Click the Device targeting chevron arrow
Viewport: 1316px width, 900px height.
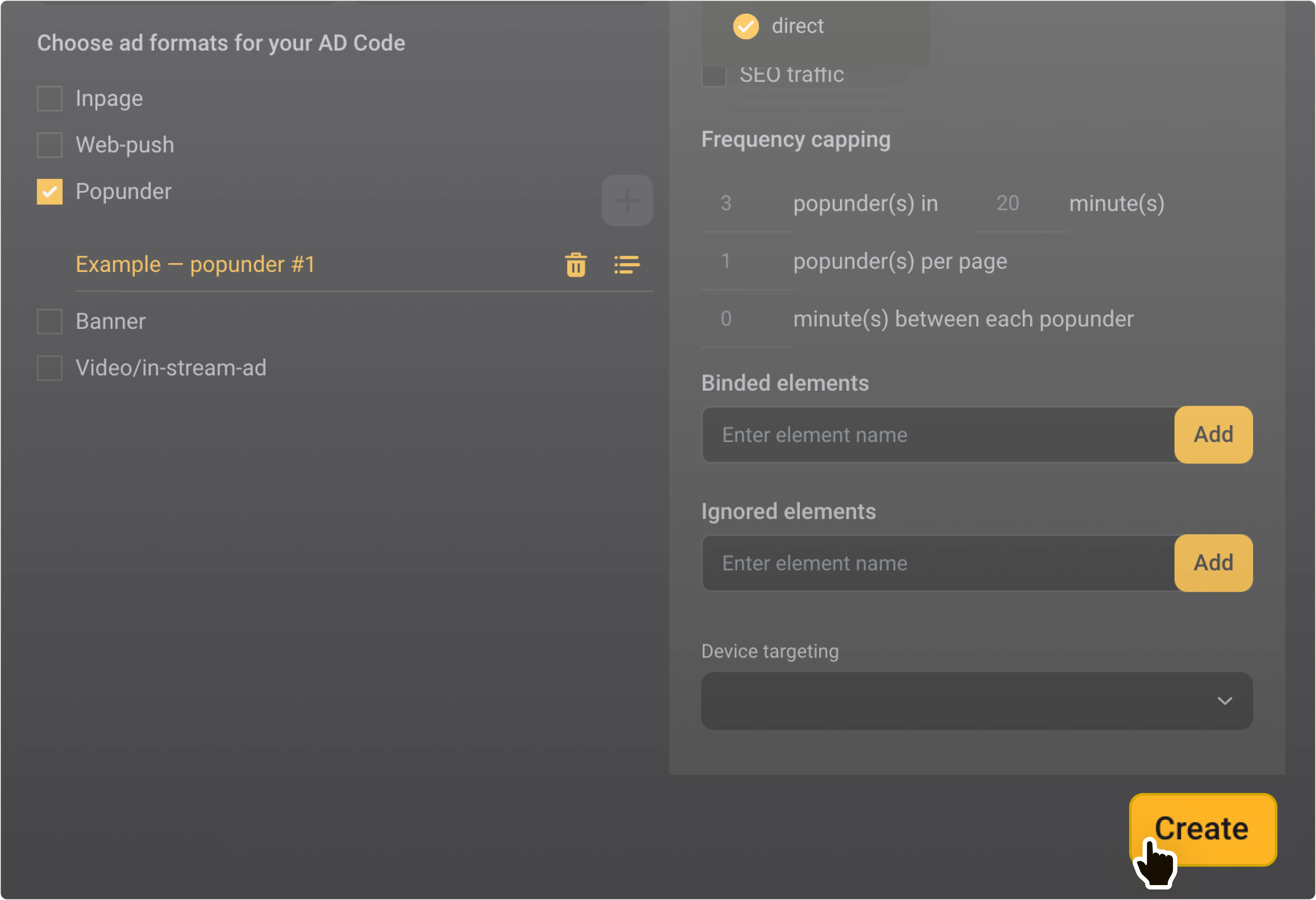(x=1224, y=701)
